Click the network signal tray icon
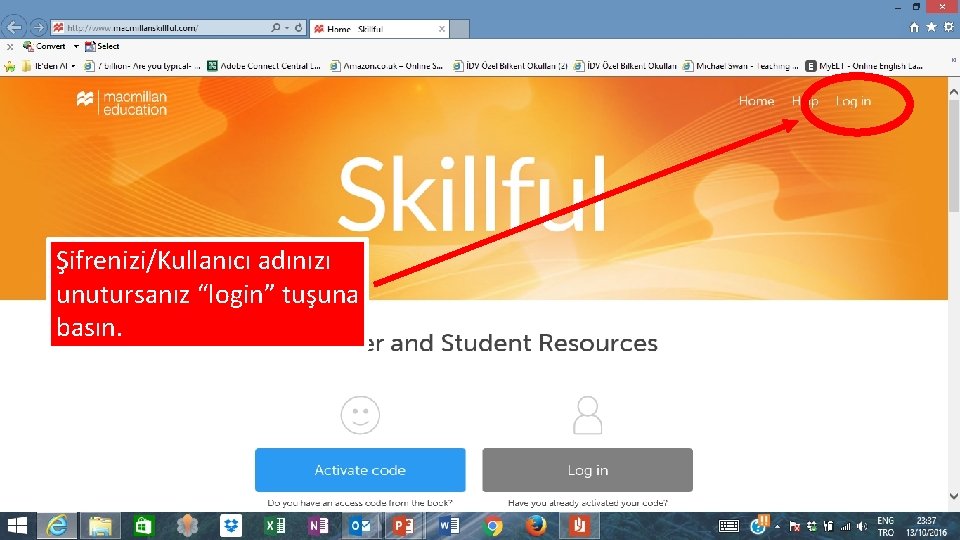The width and height of the screenshot is (960, 540). point(846,527)
